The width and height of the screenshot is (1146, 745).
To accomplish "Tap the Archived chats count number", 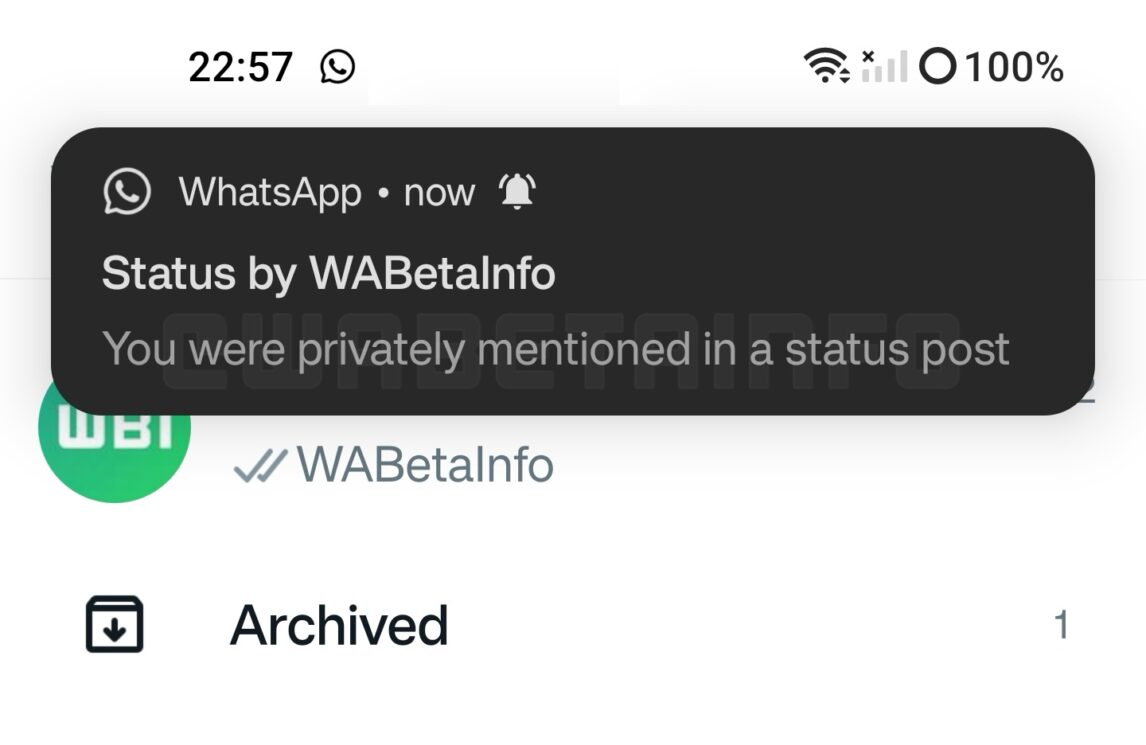I will (x=1061, y=626).
